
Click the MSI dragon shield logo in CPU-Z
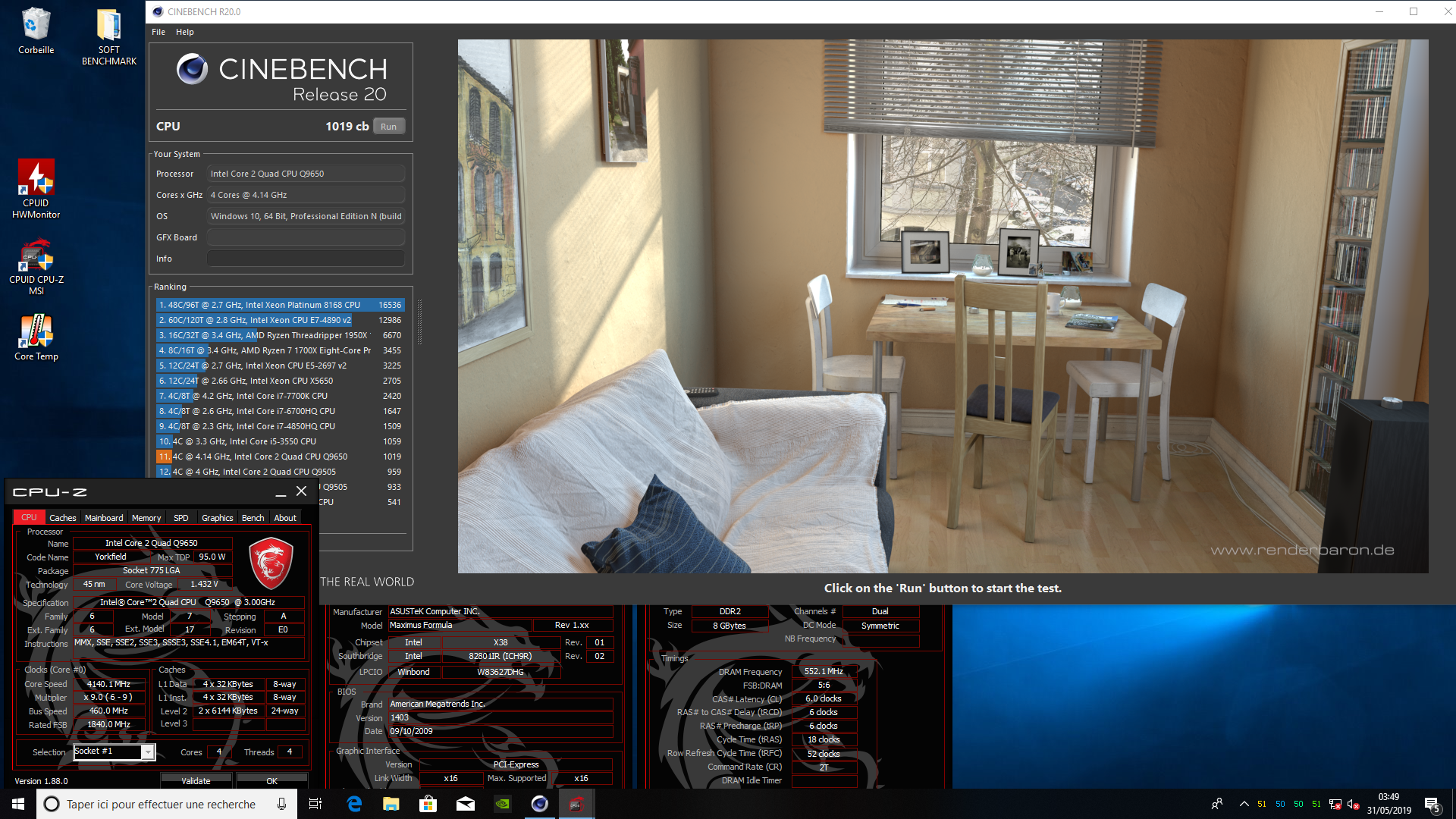tap(271, 563)
